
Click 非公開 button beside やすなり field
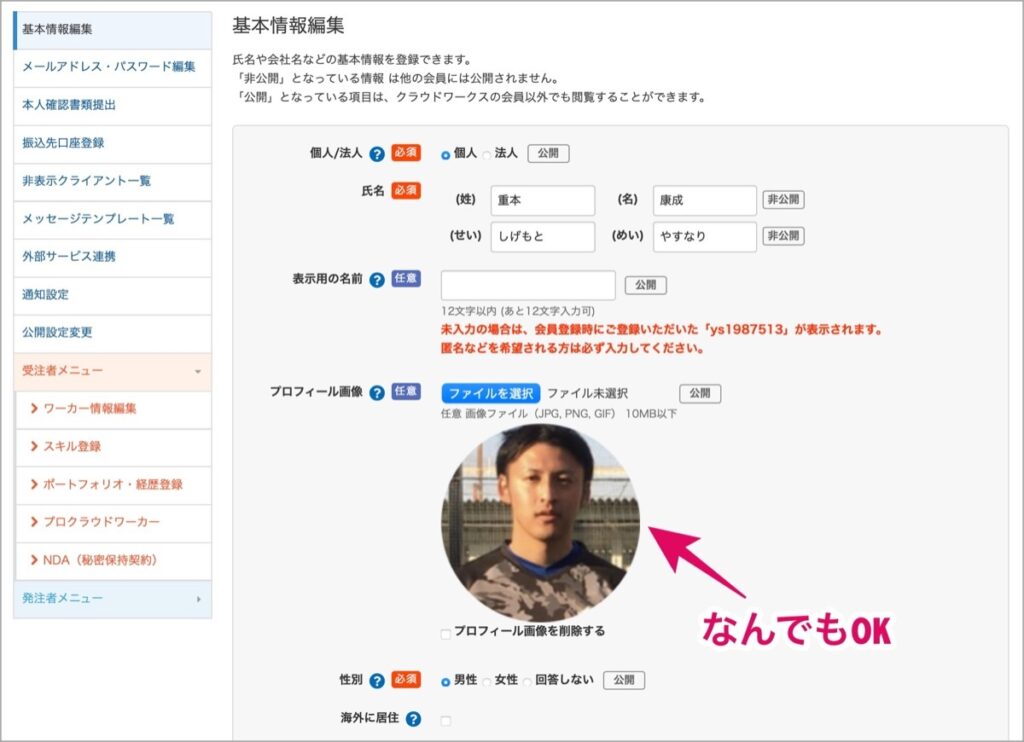783,236
